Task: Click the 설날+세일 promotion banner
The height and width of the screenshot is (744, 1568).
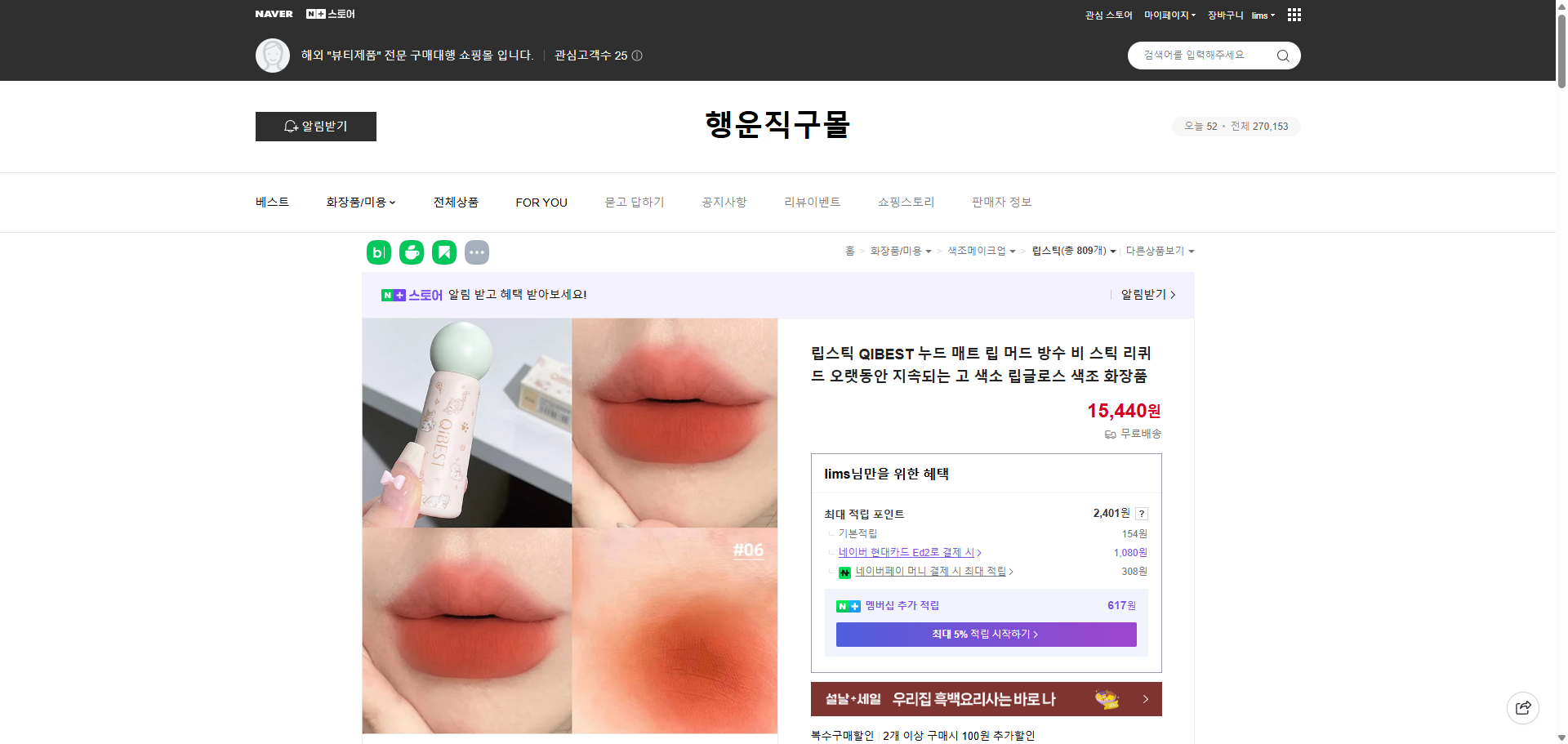Action: coord(986,699)
